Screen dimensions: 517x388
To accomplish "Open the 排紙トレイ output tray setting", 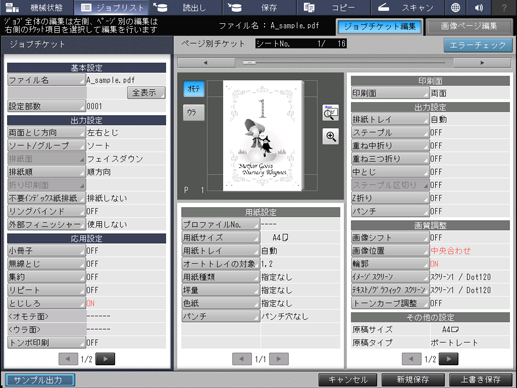I will [390, 119].
